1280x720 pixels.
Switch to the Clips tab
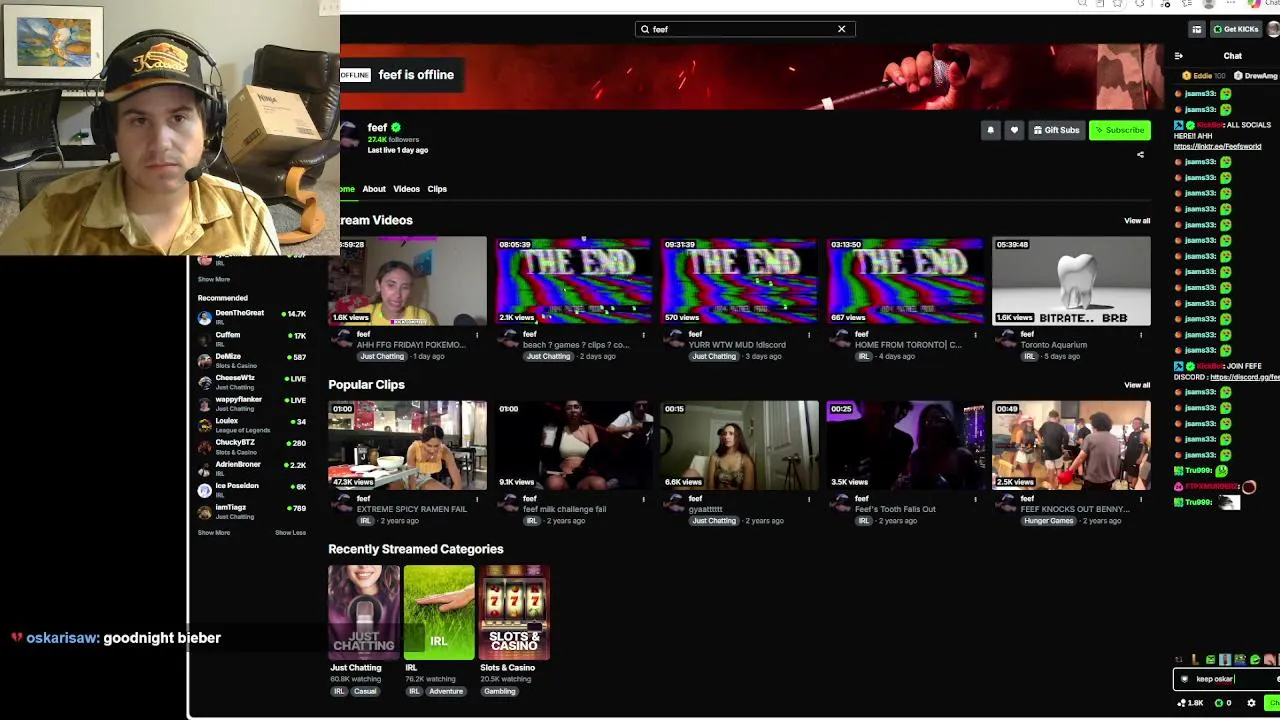[437, 189]
